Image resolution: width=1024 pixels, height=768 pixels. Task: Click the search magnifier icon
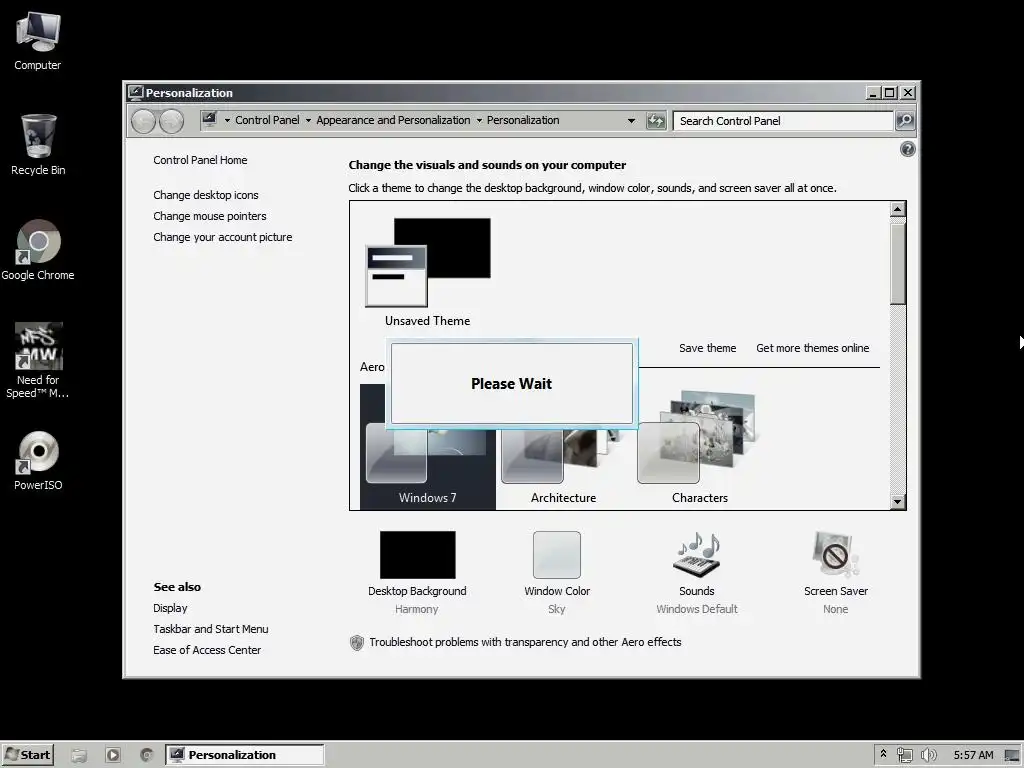pyautogui.click(x=905, y=120)
